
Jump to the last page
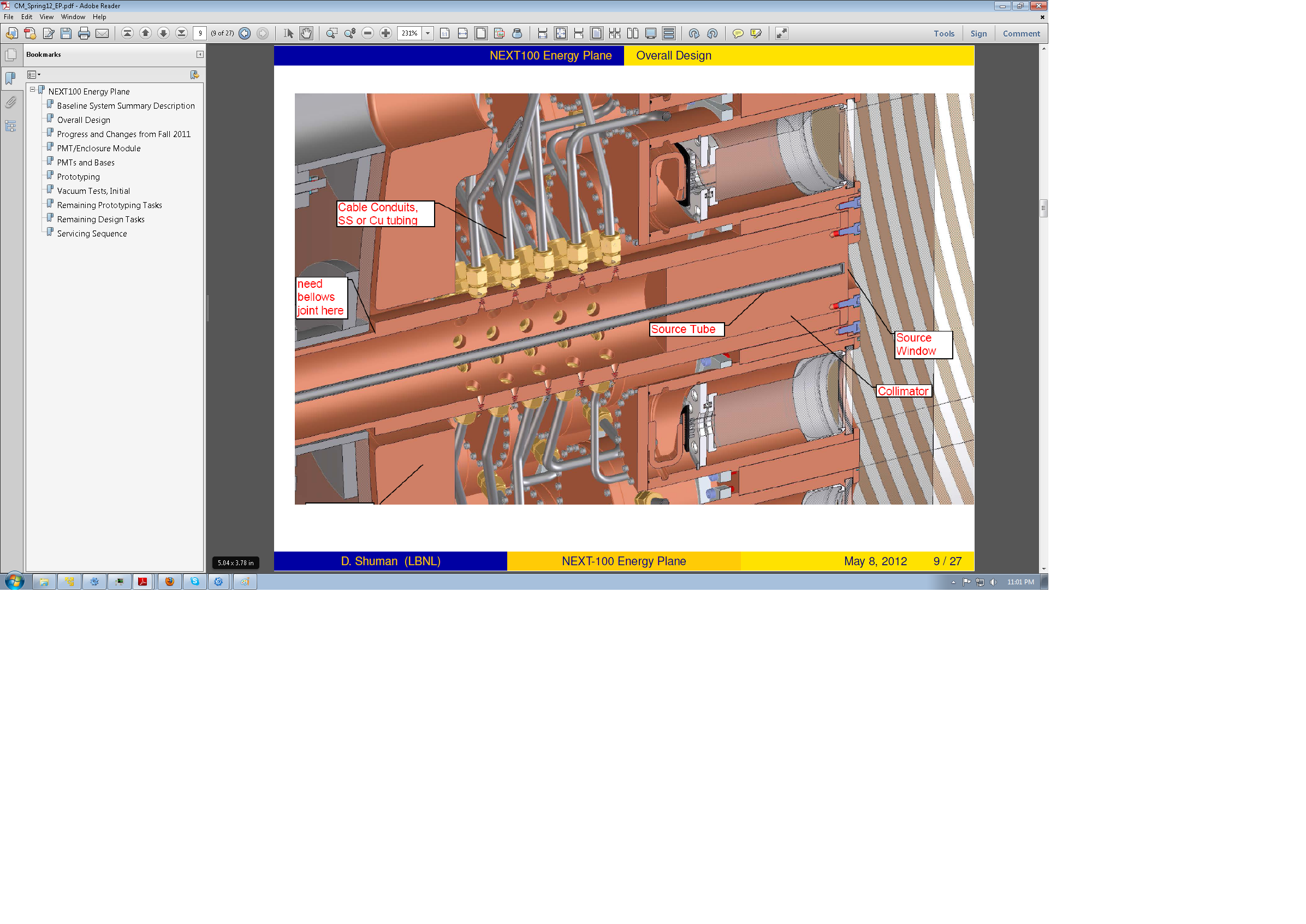click(181, 33)
